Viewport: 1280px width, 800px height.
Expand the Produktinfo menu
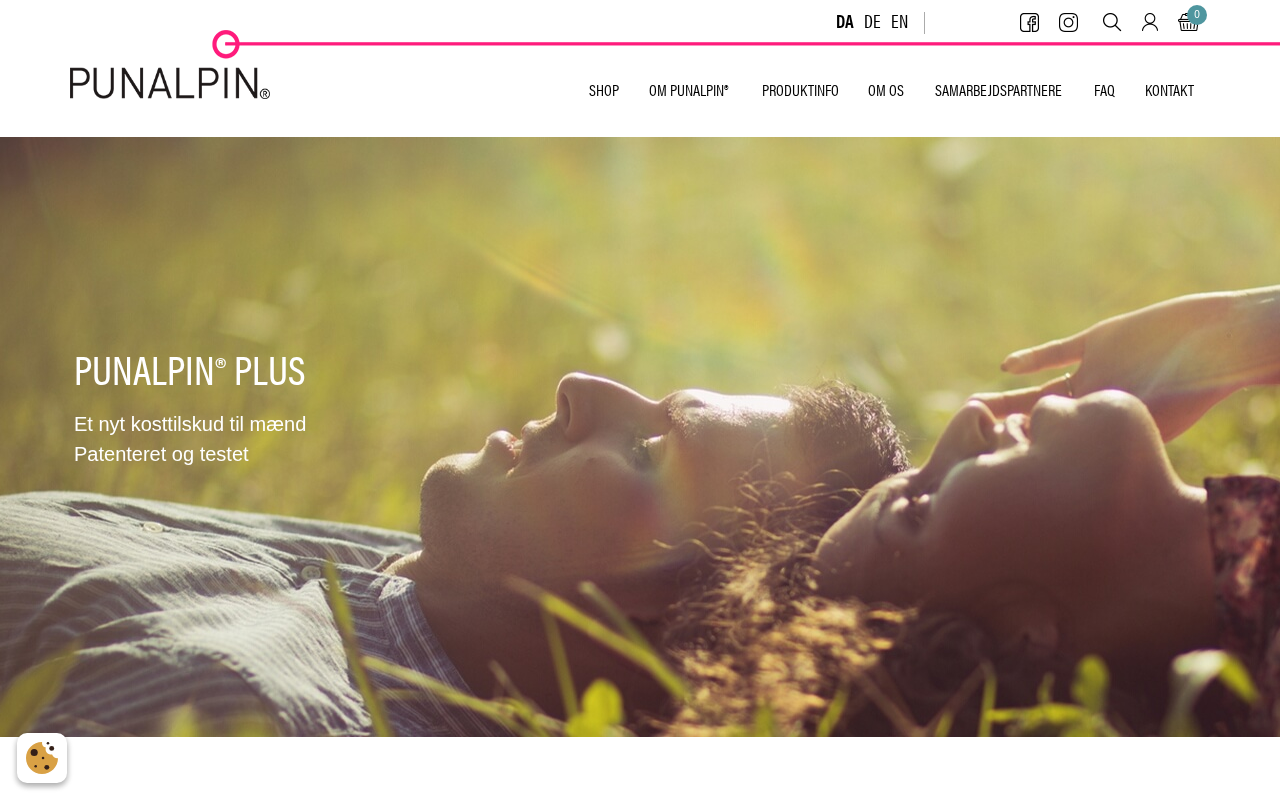tap(800, 91)
